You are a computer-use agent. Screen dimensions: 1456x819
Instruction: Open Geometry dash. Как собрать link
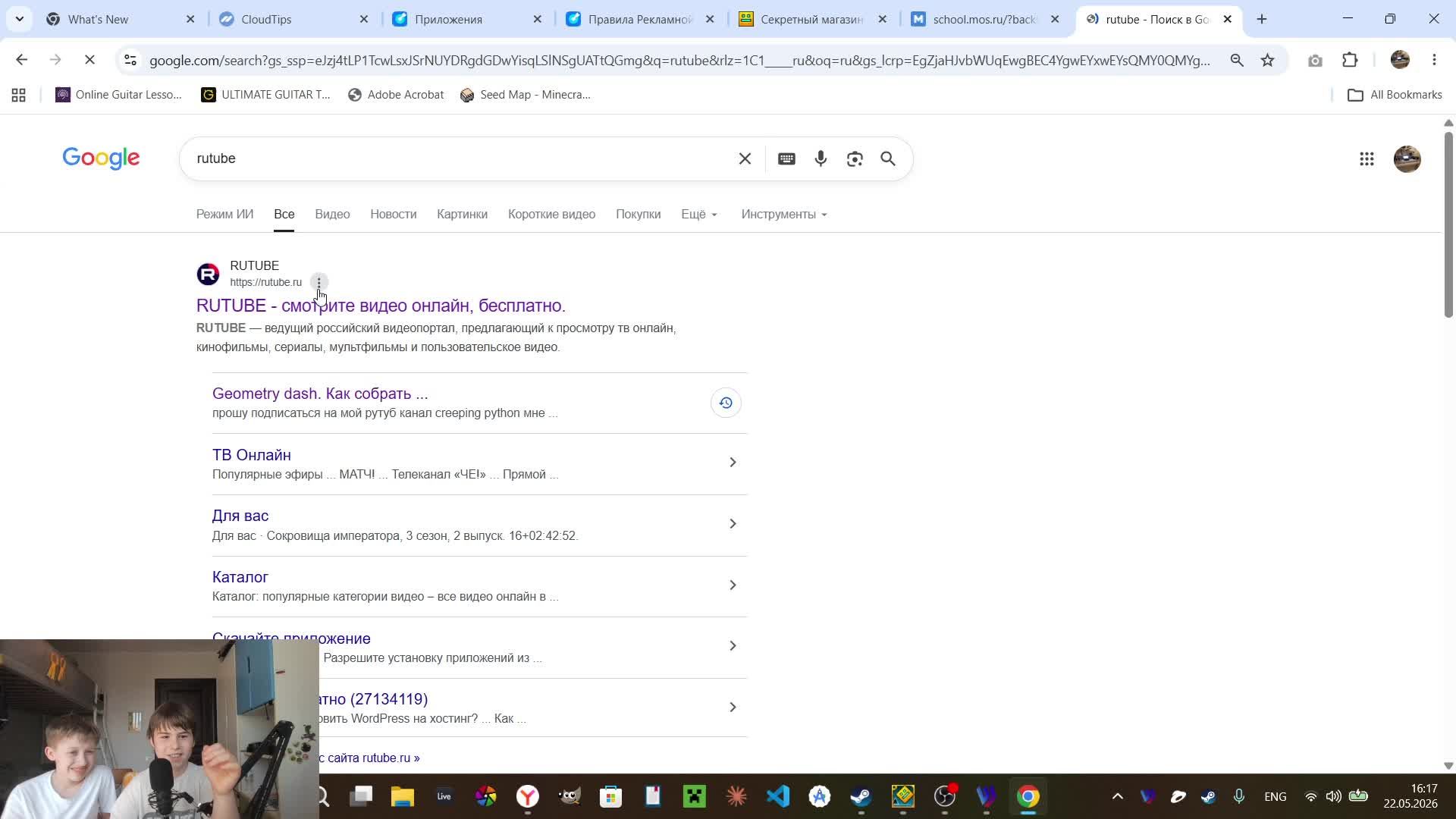(x=320, y=394)
